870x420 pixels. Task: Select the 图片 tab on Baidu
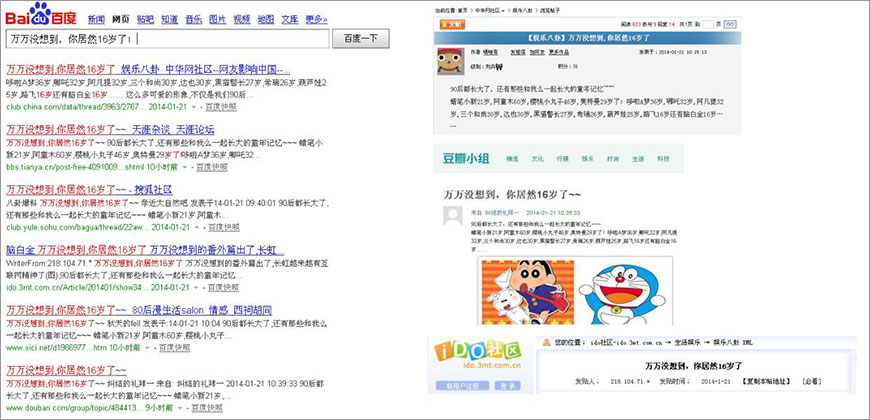coord(218,19)
